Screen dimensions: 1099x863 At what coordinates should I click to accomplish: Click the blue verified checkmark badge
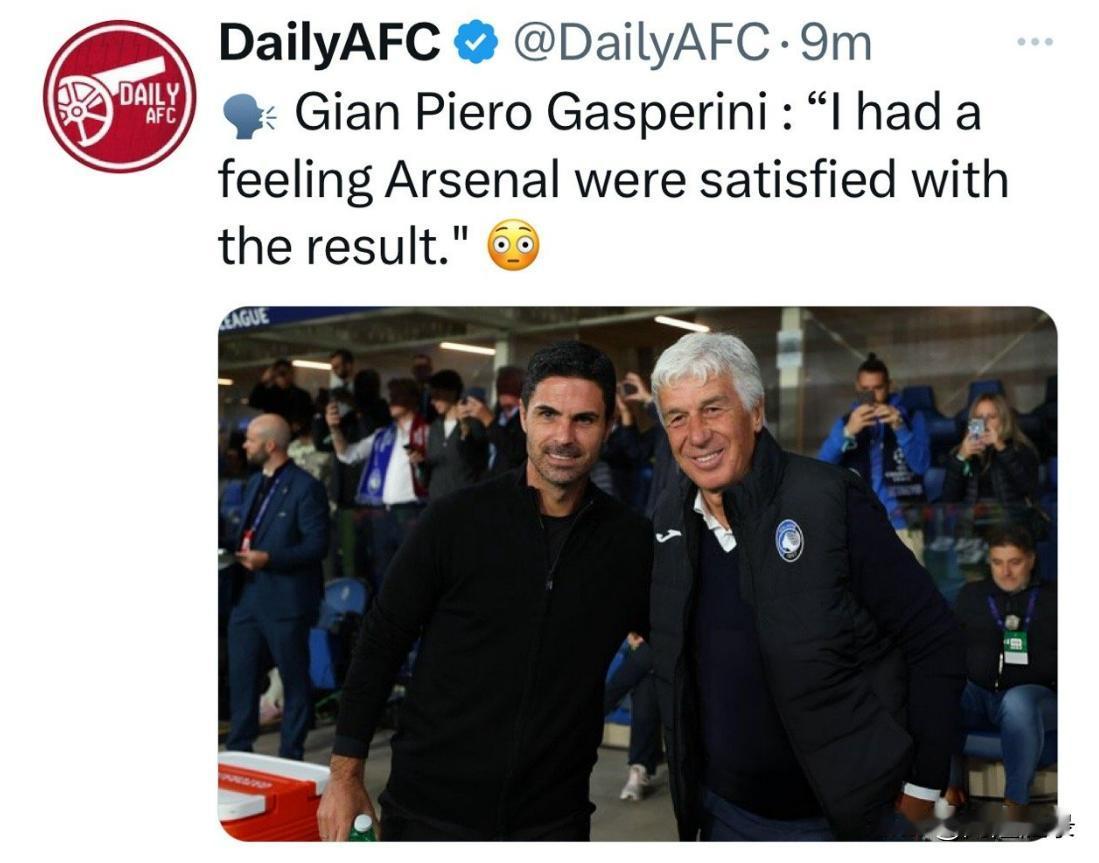pos(476,42)
